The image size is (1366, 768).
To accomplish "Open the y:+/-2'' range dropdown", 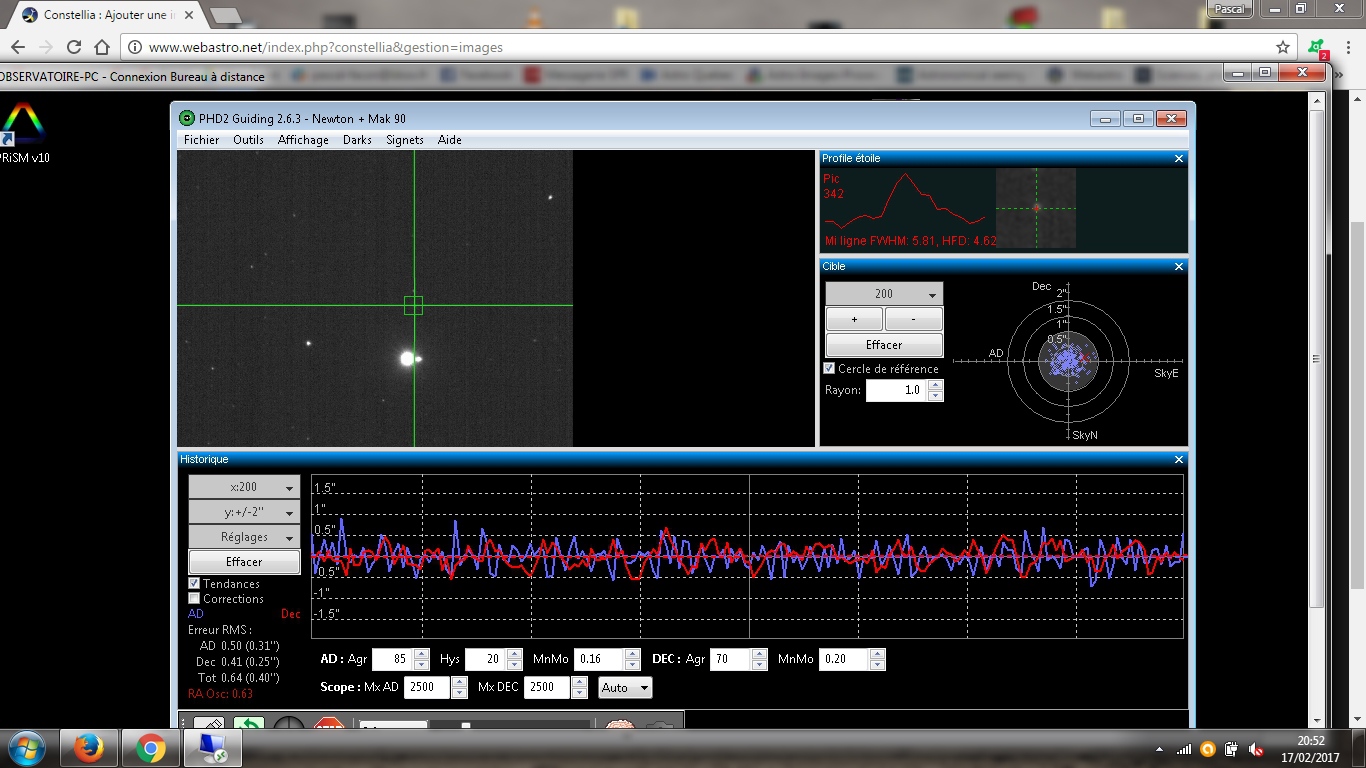I will point(244,512).
